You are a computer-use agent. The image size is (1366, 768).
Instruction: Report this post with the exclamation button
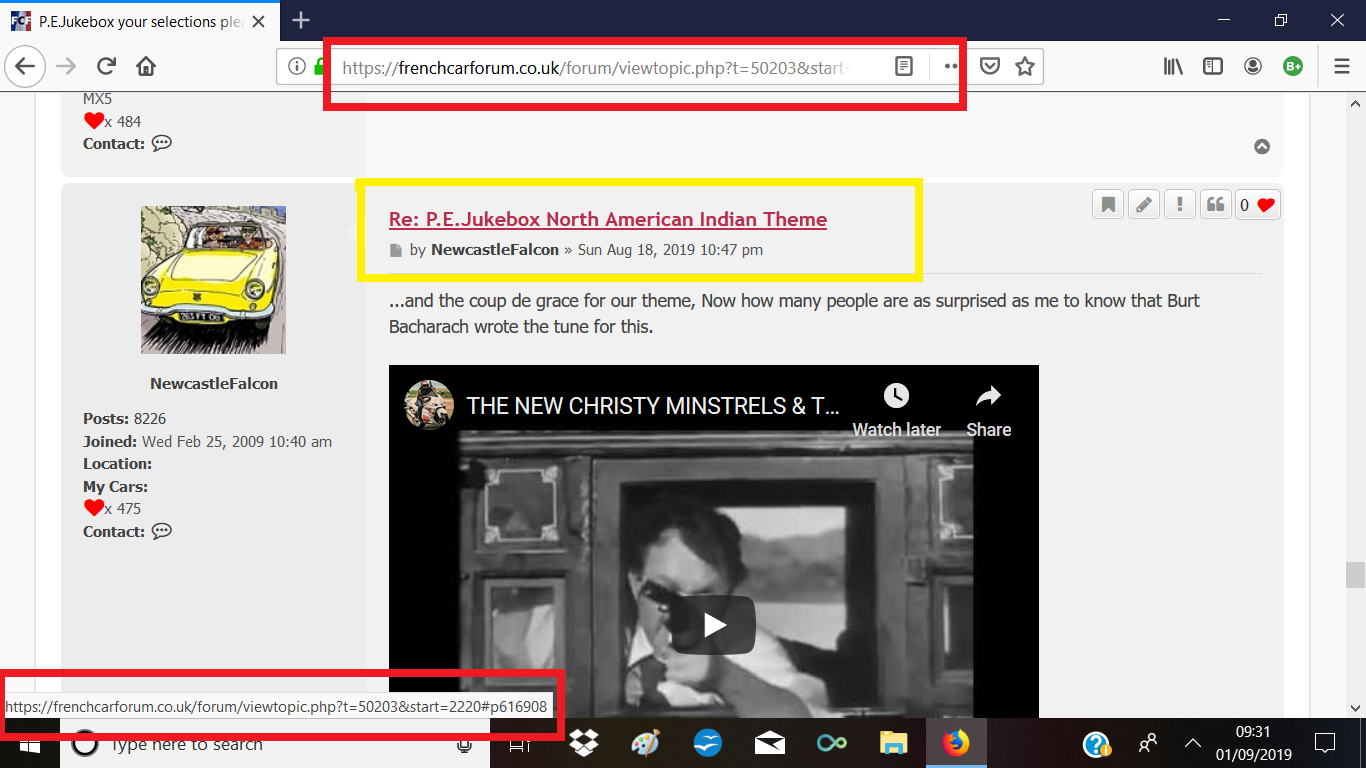click(1180, 205)
